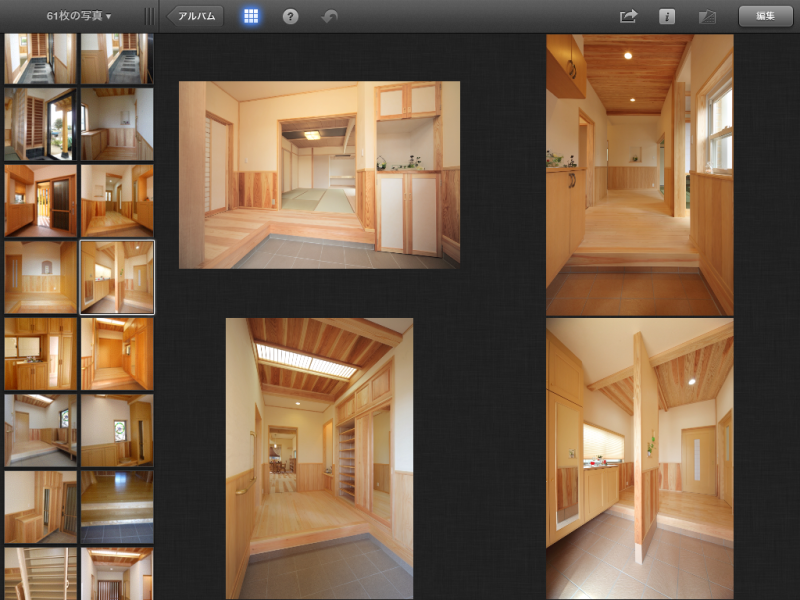The image size is (800, 600).
Task: Go back with the アルバム button
Action: coord(195,16)
